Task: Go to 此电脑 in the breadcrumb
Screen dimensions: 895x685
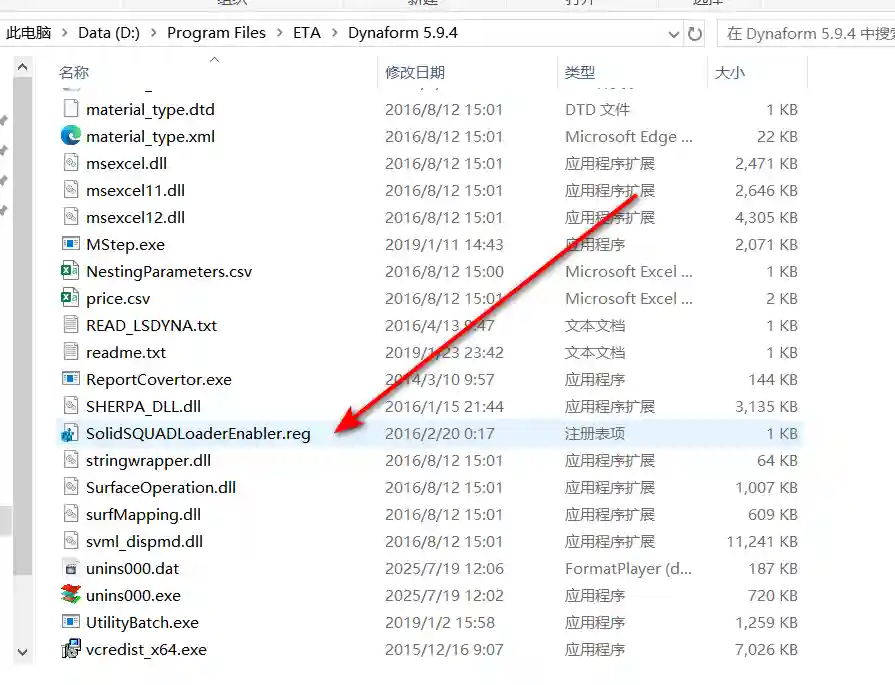Action: pyautogui.click(x=30, y=33)
